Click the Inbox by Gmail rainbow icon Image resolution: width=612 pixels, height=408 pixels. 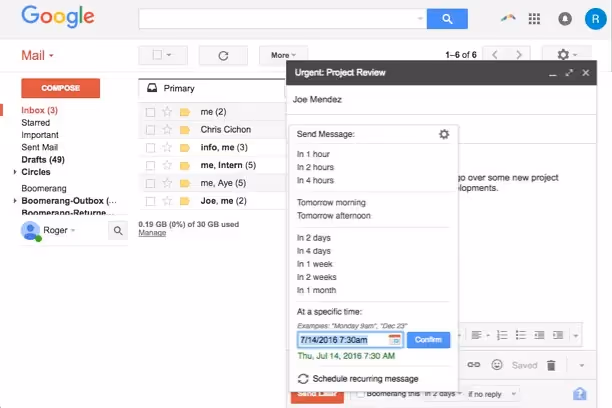coord(508,18)
